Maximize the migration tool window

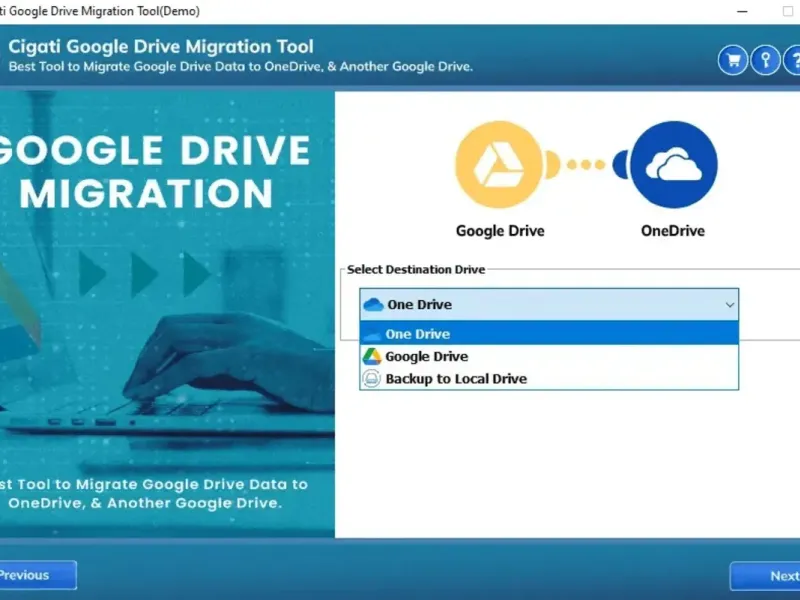788,11
